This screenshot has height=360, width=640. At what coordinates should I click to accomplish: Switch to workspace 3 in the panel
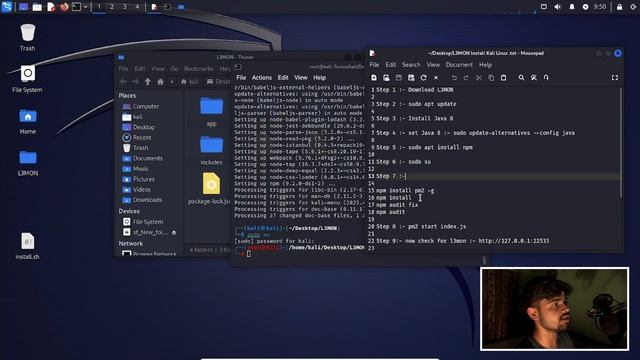pos(124,7)
